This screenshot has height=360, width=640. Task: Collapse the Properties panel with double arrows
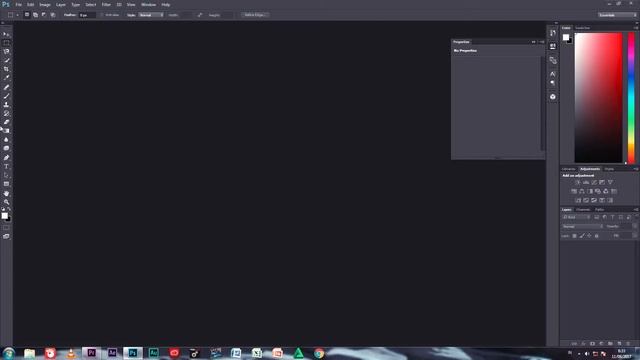click(533, 42)
